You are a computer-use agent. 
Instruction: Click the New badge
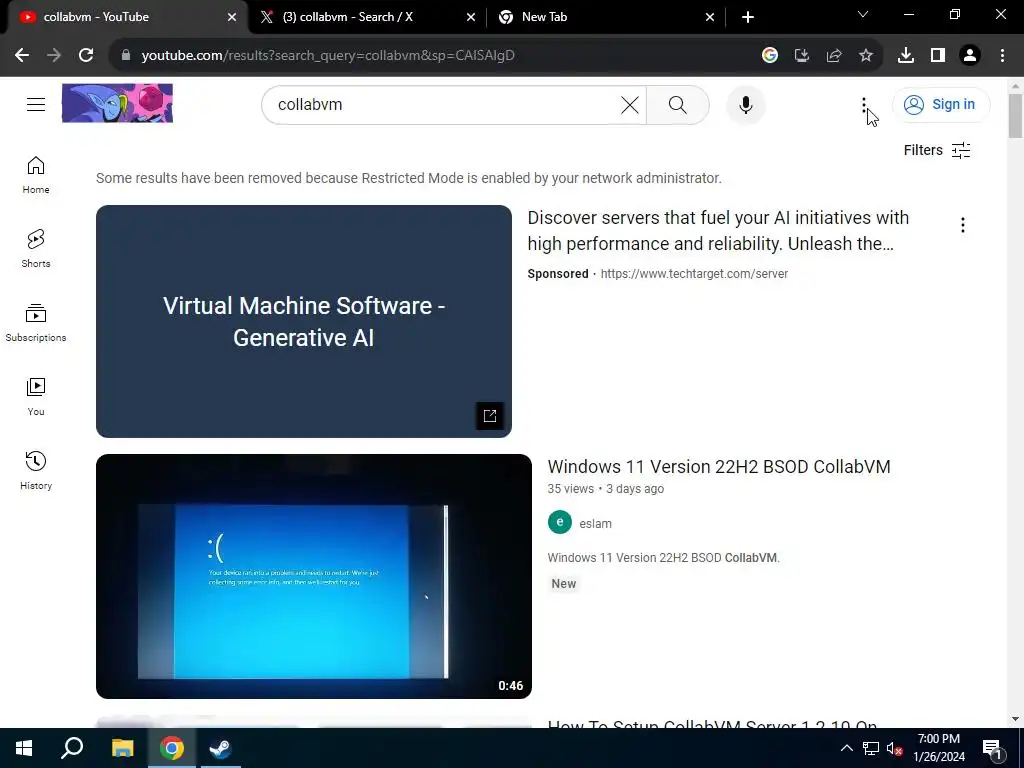pyautogui.click(x=564, y=584)
